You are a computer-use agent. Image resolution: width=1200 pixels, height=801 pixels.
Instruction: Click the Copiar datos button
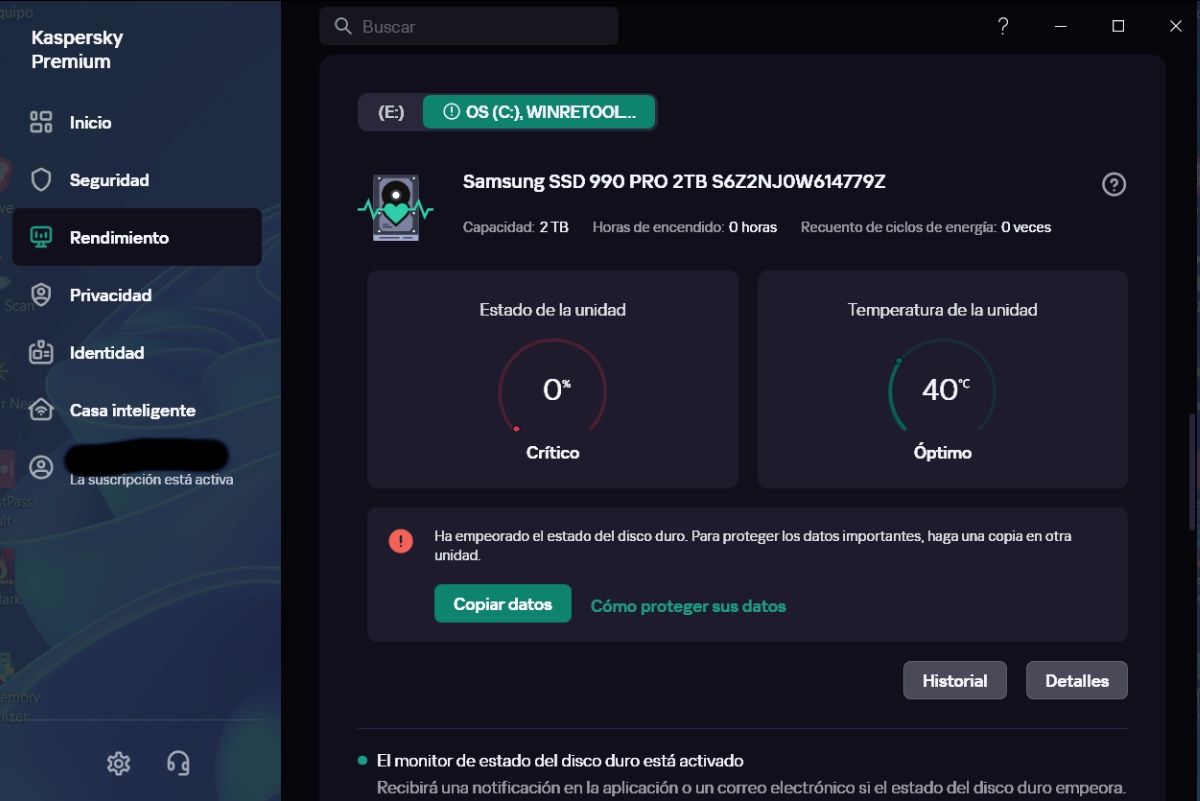click(x=502, y=604)
